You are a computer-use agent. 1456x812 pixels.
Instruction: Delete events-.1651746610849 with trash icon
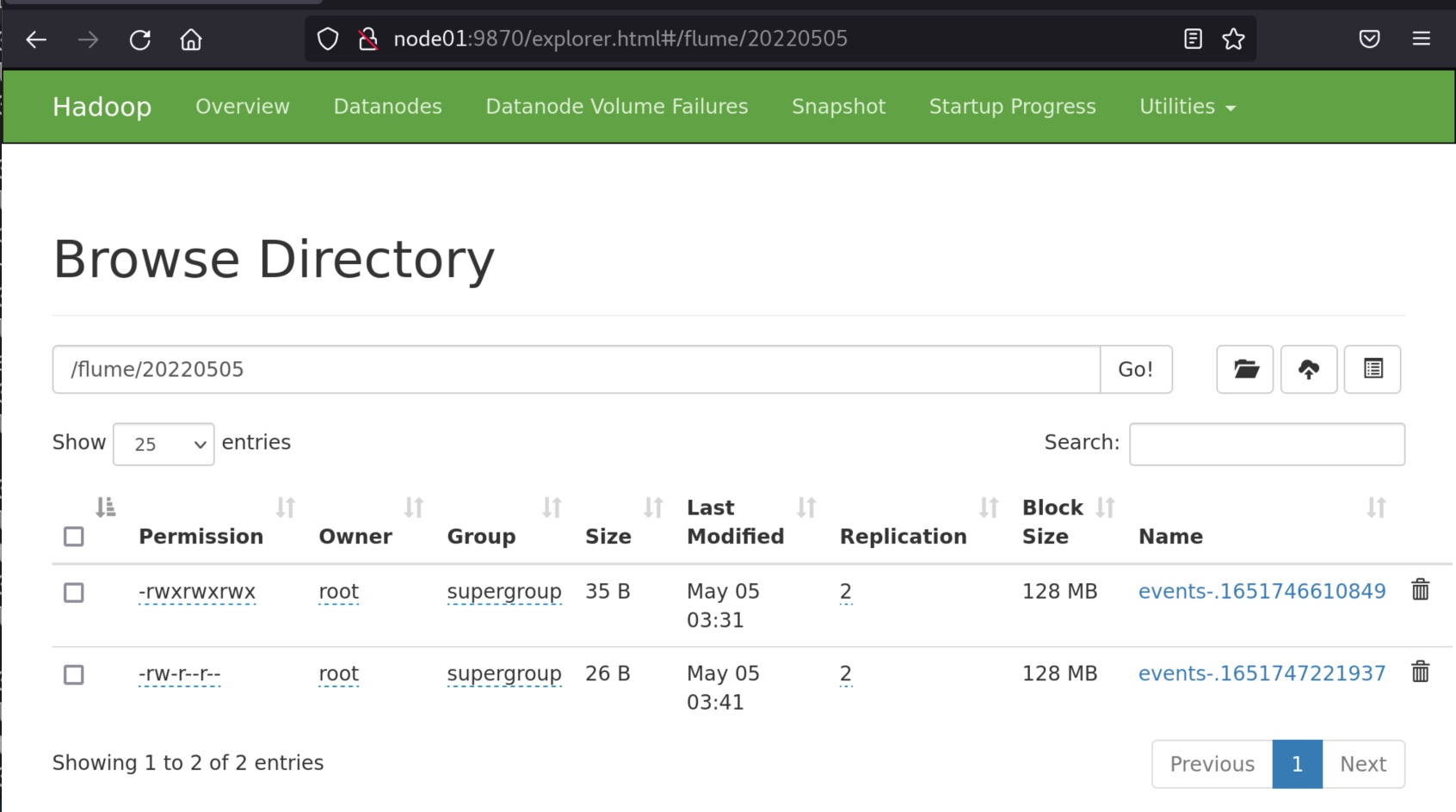click(1420, 590)
